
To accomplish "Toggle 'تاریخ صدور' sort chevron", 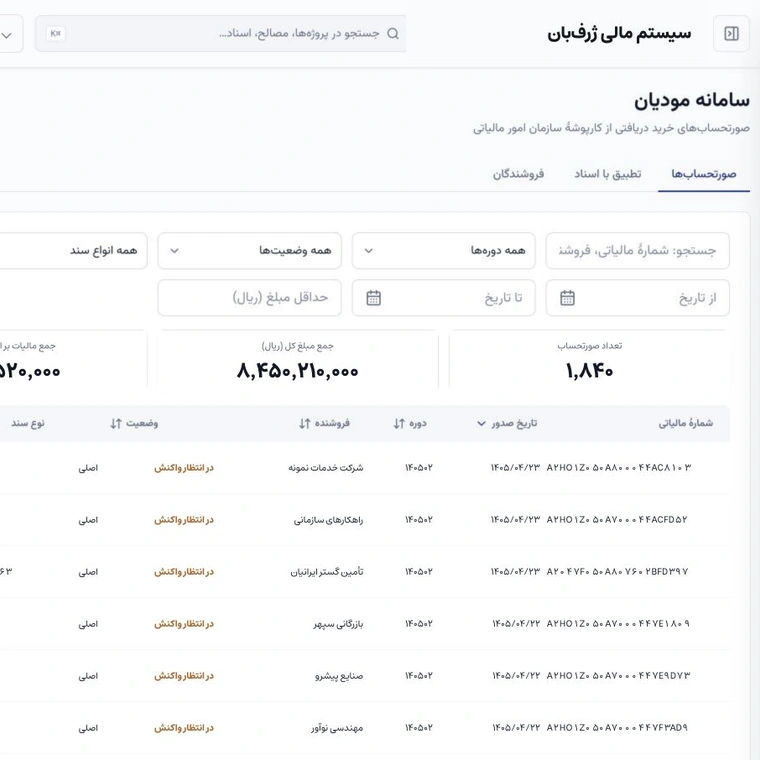I will coord(481,423).
